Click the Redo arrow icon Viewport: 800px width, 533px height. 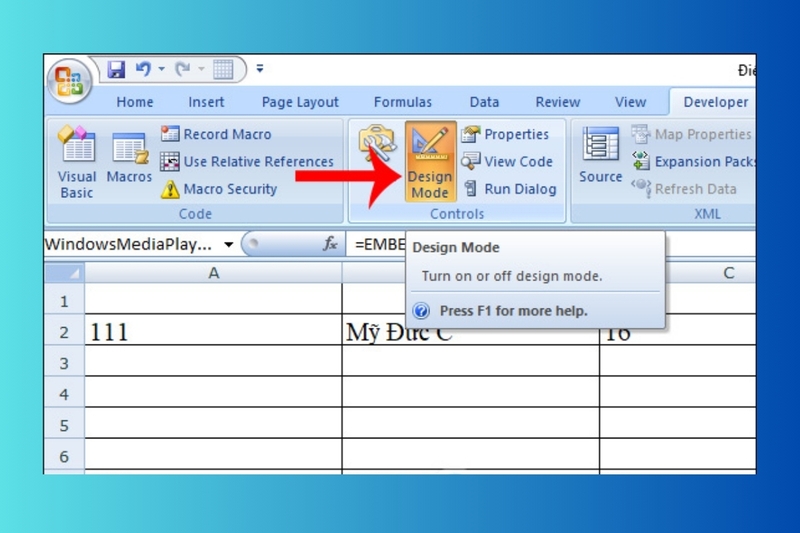point(182,68)
